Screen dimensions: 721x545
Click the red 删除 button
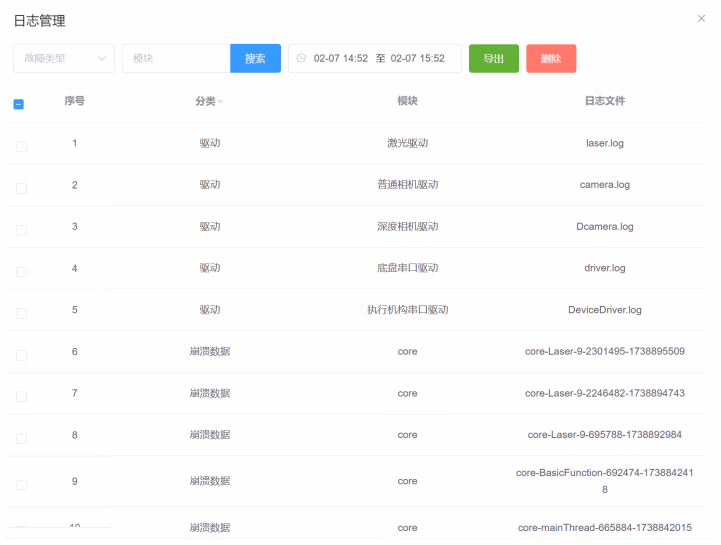[x=551, y=58]
